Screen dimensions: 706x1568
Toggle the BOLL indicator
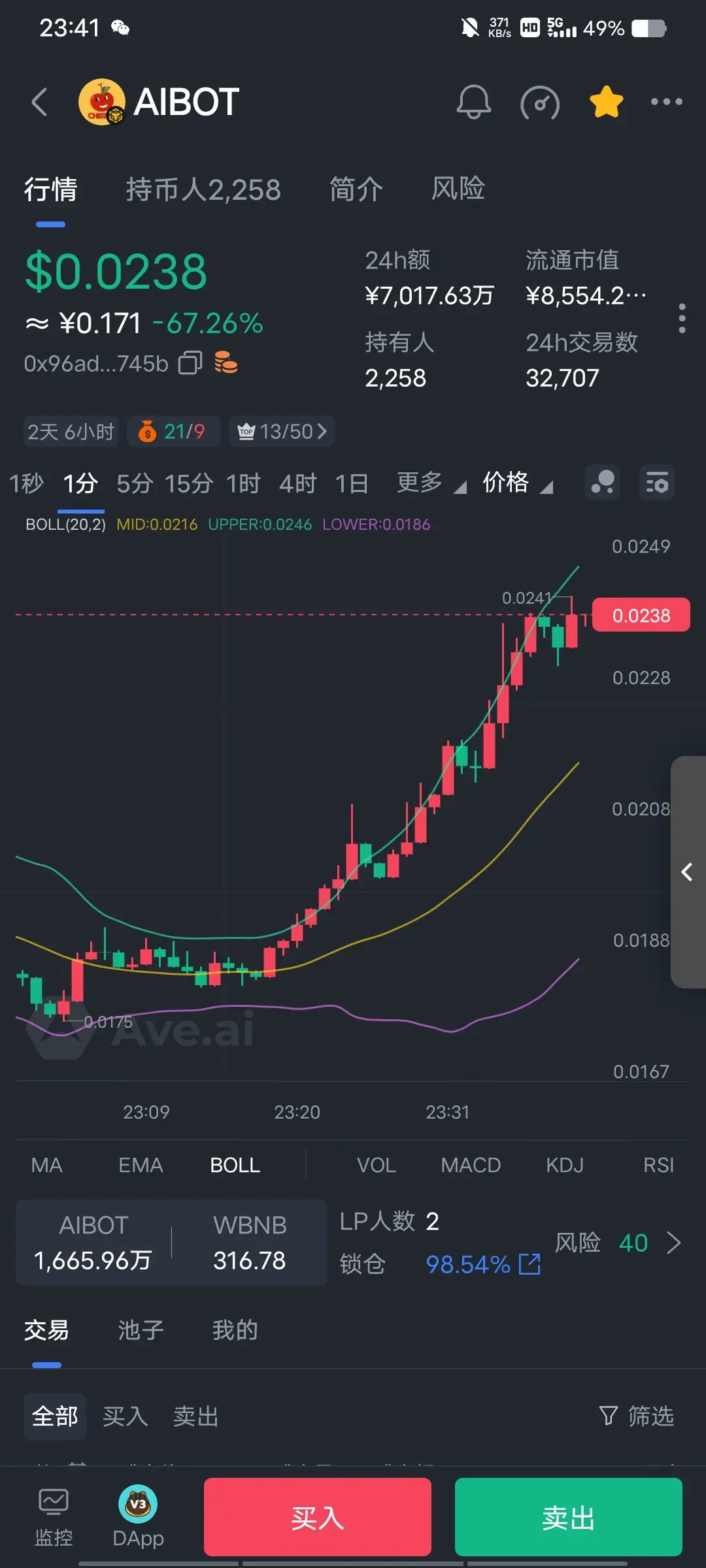[x=235, y=1165]
